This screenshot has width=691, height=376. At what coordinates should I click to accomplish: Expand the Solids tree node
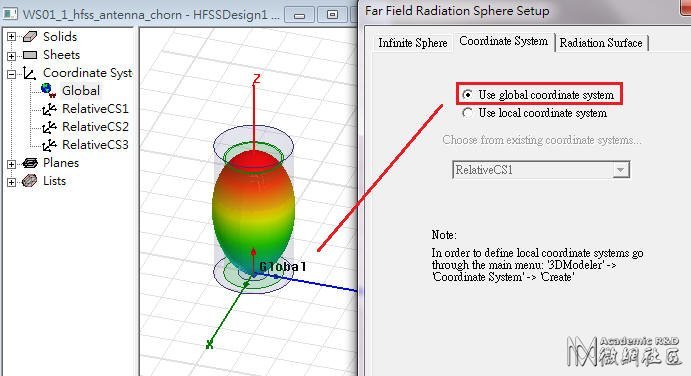point(11,37)
